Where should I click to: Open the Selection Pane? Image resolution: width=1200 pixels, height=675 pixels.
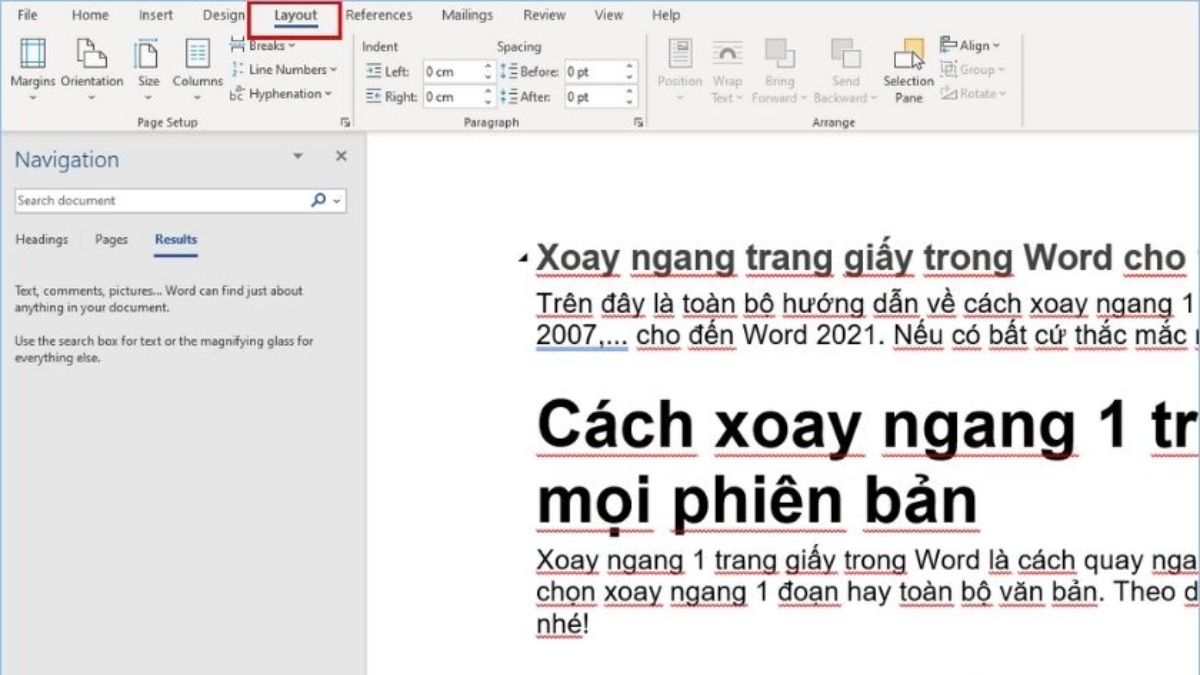click(x=908, y=68)
